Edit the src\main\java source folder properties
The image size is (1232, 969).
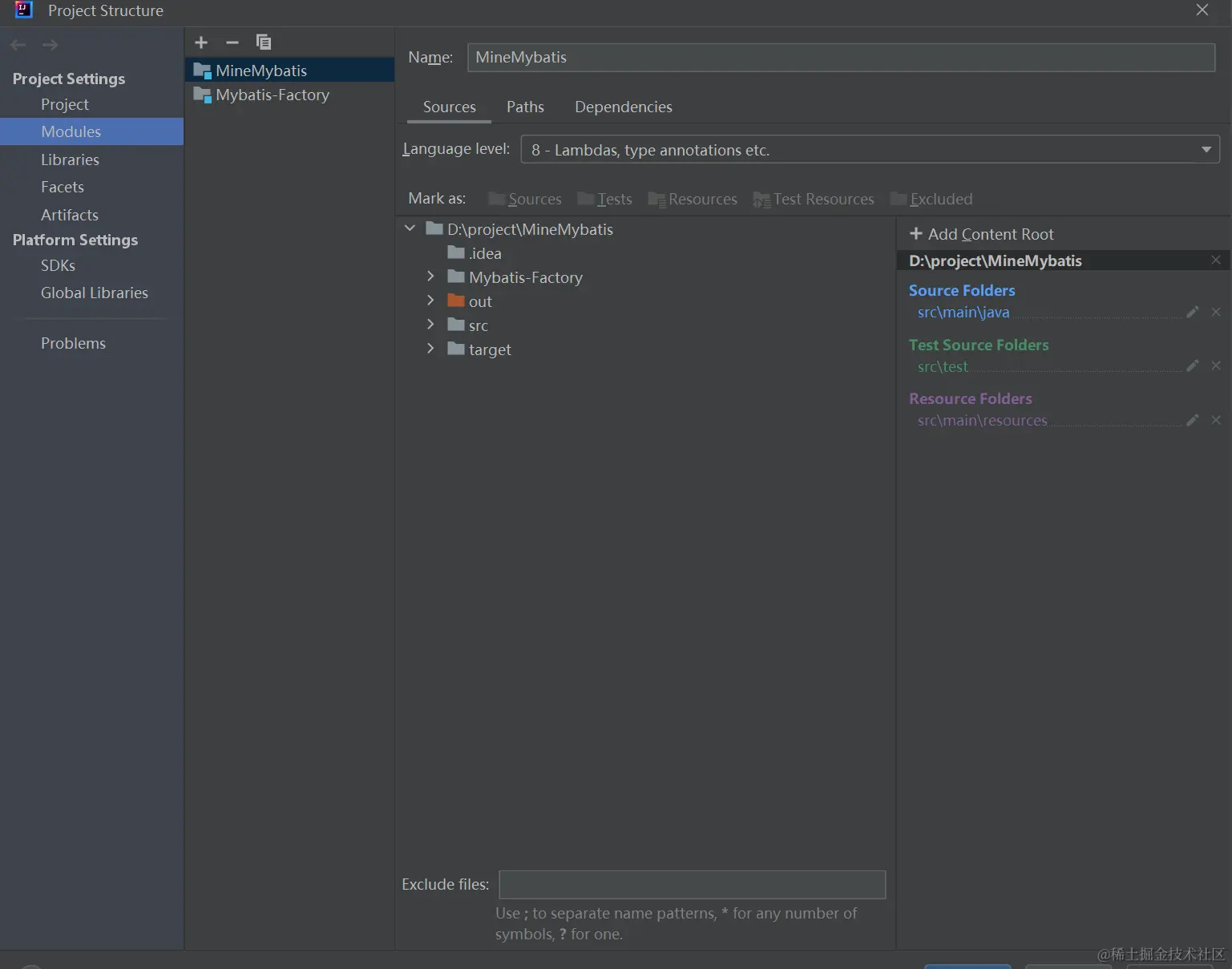coord(1193,312)
